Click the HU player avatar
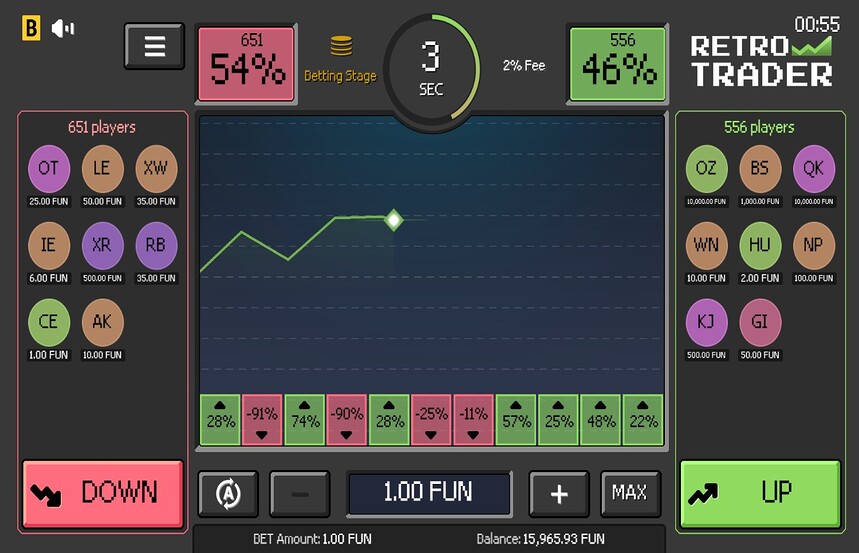The image size is (859, 553). coord(760,245)
